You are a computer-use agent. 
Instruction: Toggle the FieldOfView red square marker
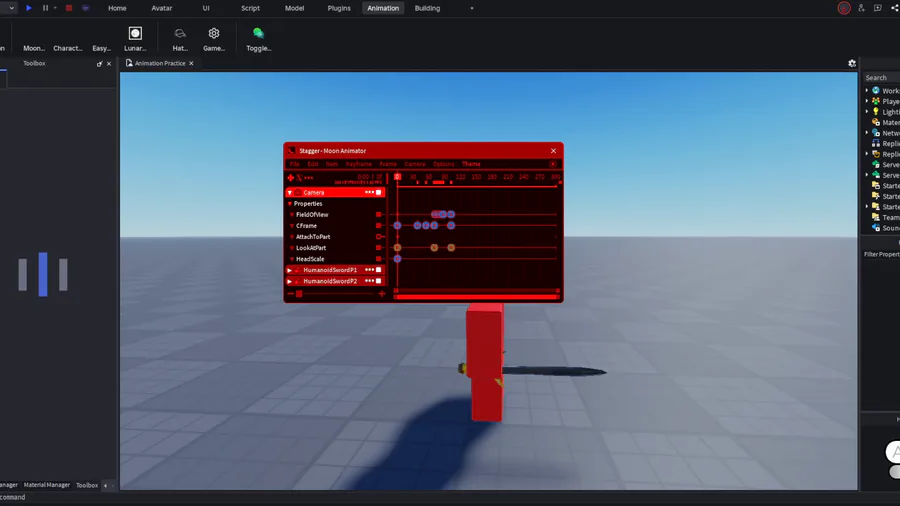coord(378,215)
